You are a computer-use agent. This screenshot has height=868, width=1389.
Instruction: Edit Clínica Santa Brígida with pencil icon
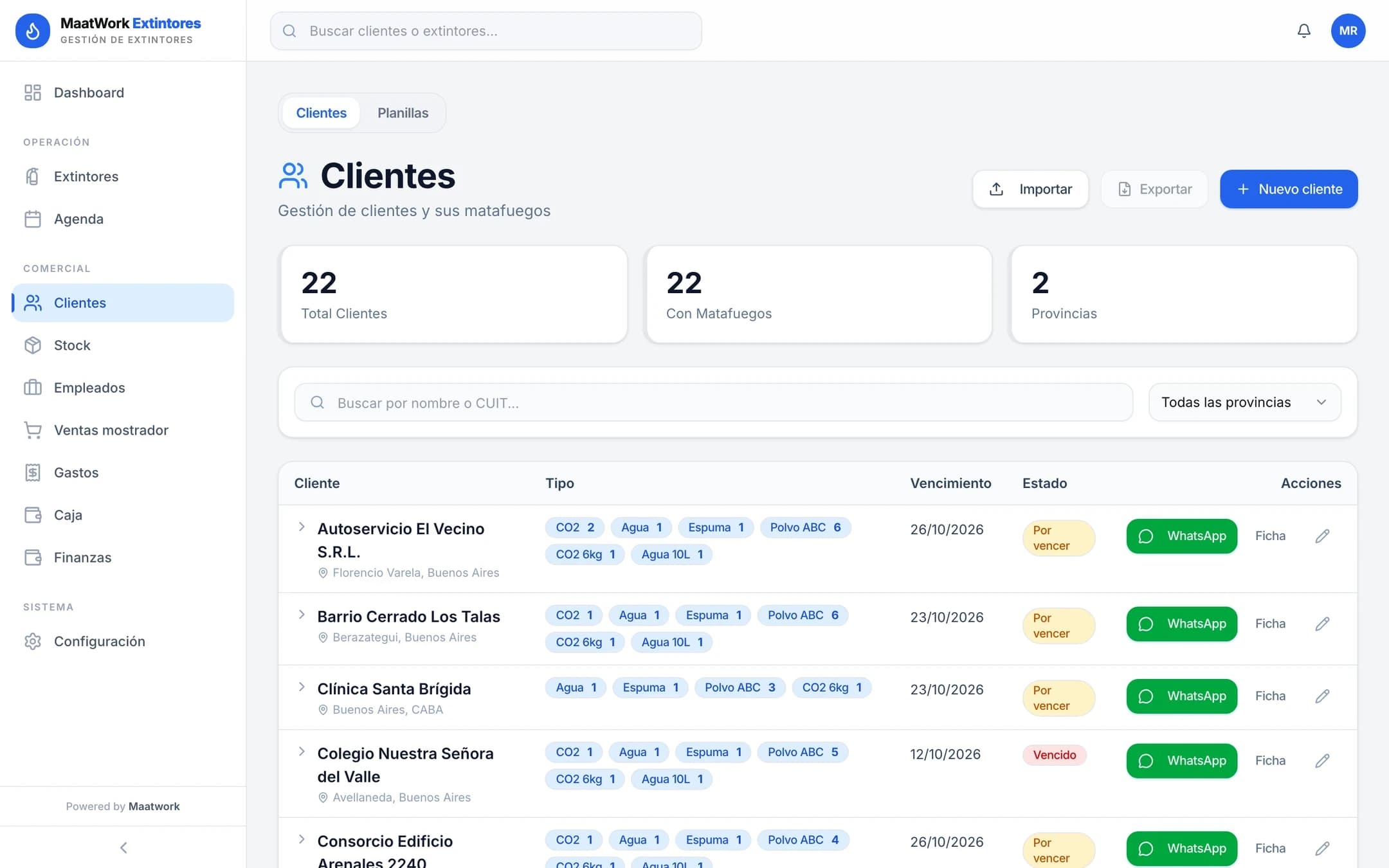[x=1322, y=696]
